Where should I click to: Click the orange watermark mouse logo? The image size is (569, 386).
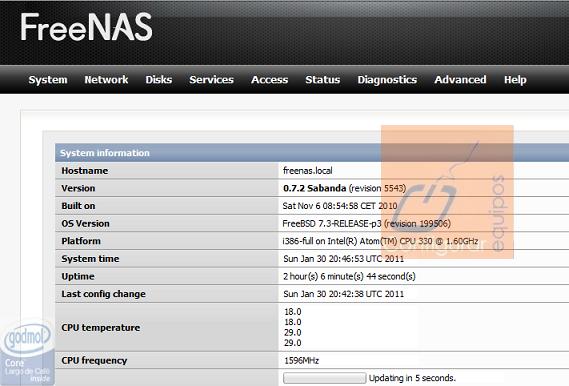(447, 192)
